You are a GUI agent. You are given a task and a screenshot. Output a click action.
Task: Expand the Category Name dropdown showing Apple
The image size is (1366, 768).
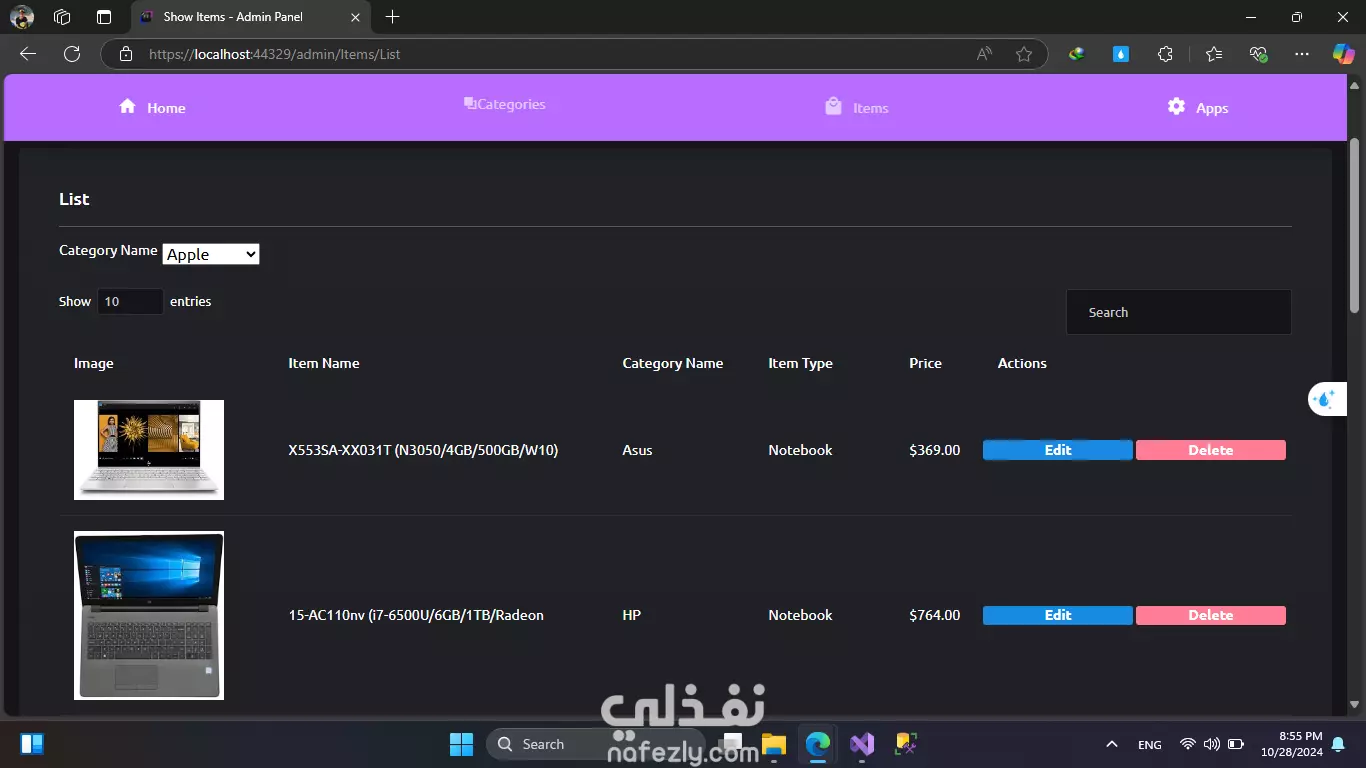(x=211, y=254)
